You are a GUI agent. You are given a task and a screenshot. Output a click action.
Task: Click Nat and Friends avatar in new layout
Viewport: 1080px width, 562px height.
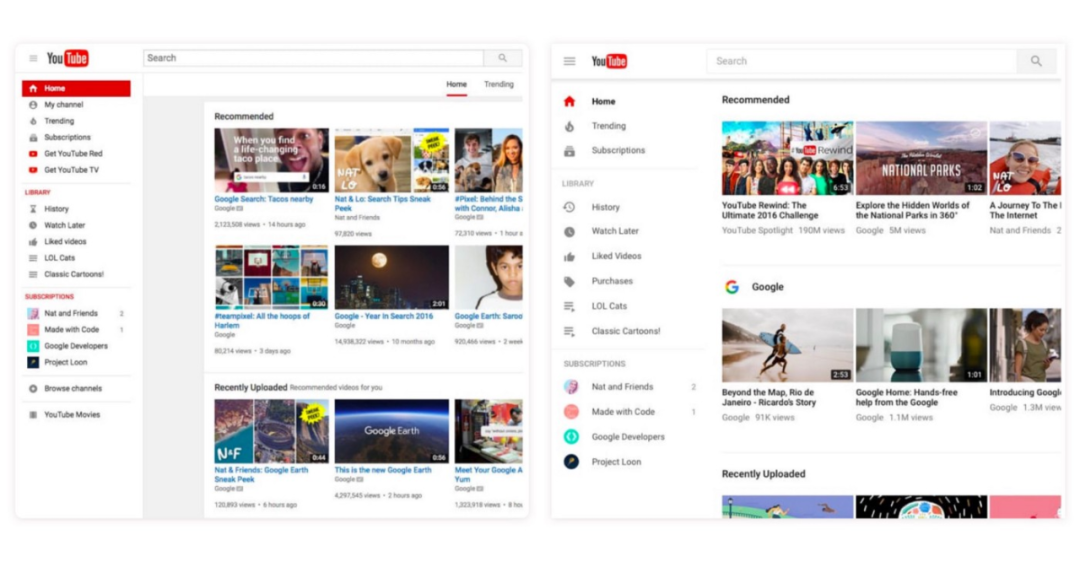coord(571,387)
